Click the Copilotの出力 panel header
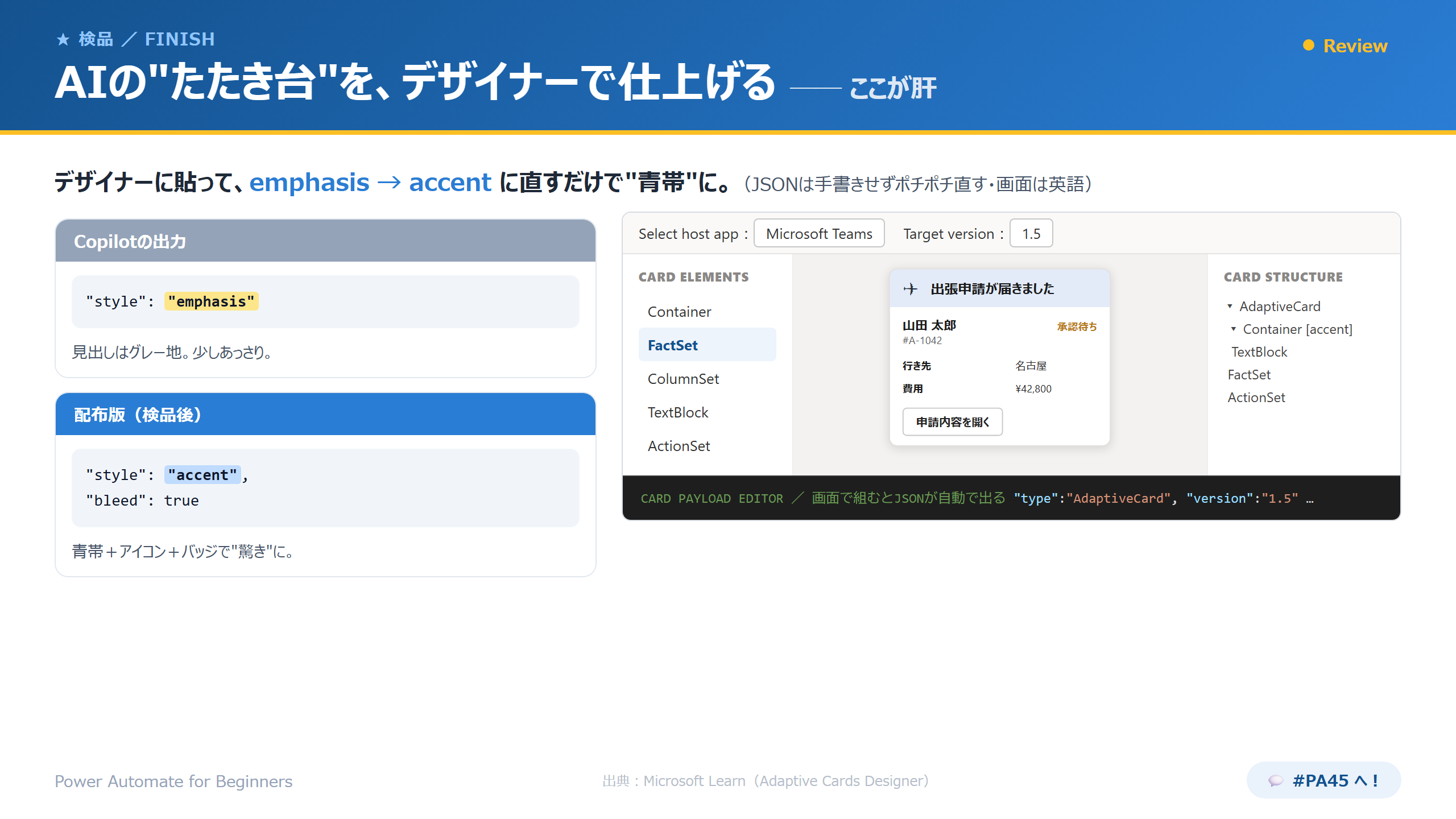The width and height of the screenshot is (1456, 819). click(325, 241)
